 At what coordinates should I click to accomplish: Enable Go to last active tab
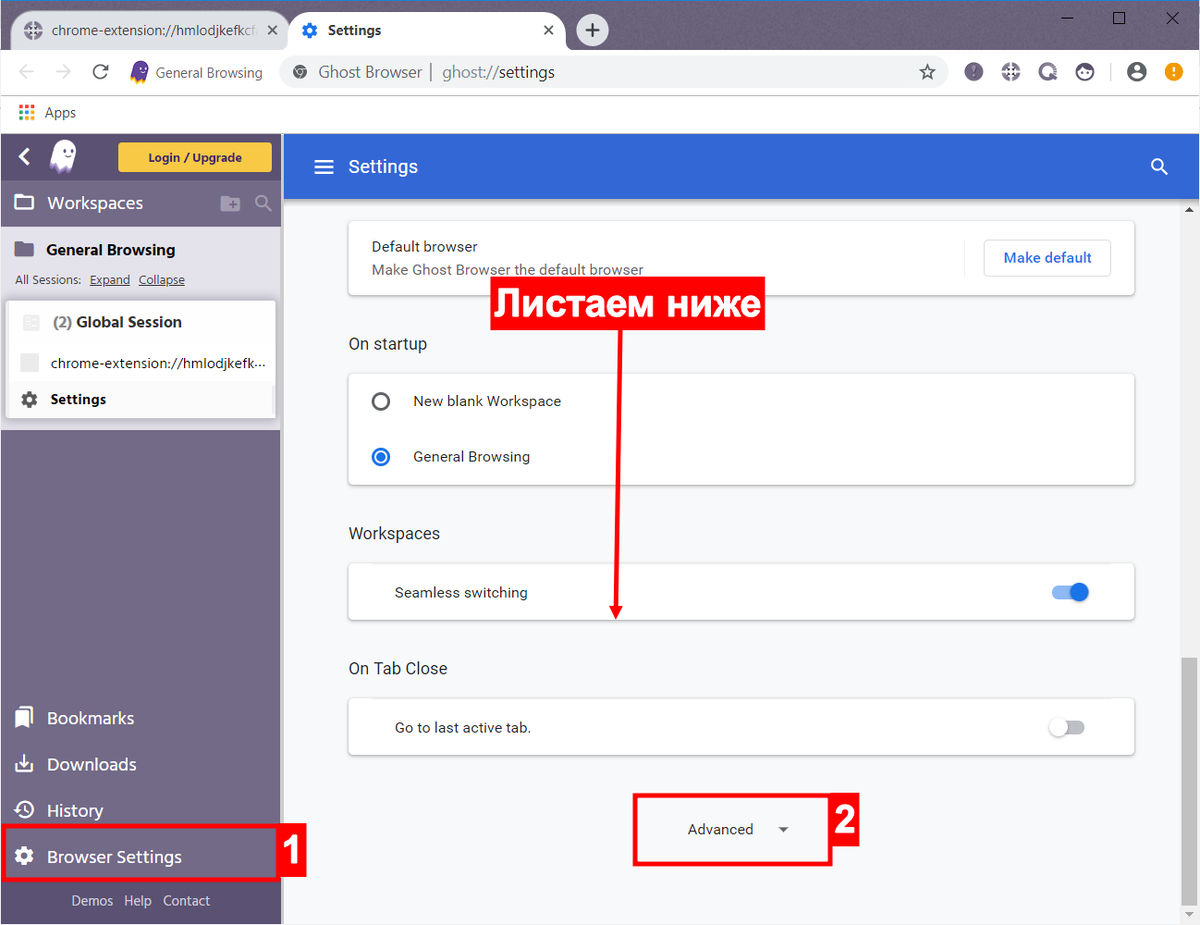(1067, 727)
